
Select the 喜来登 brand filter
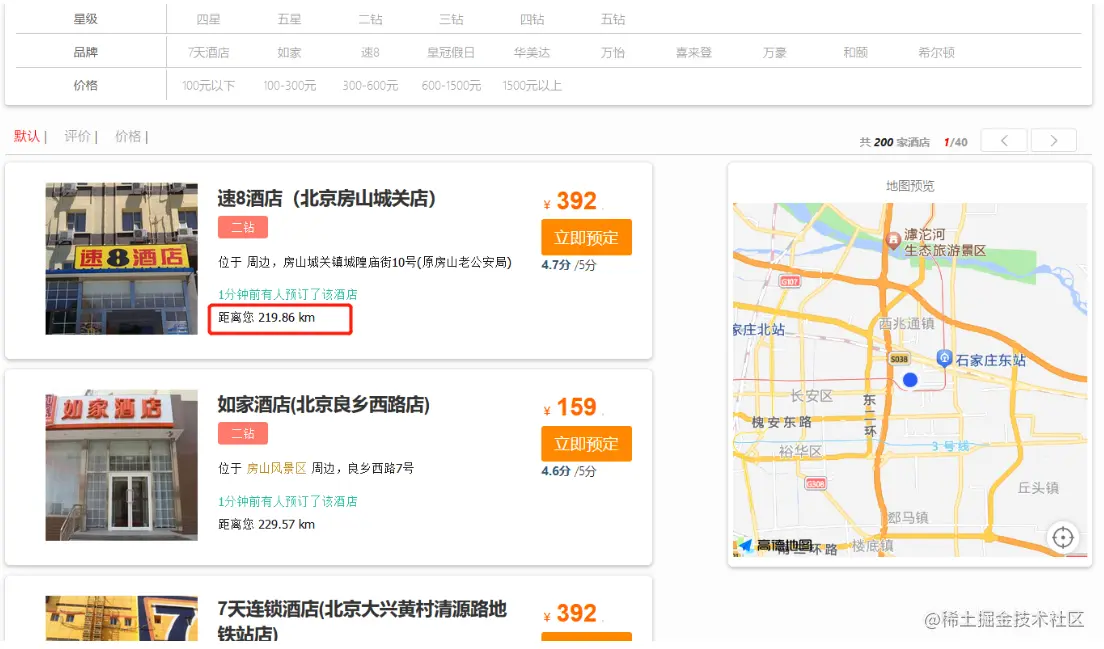tap(694, 53)
